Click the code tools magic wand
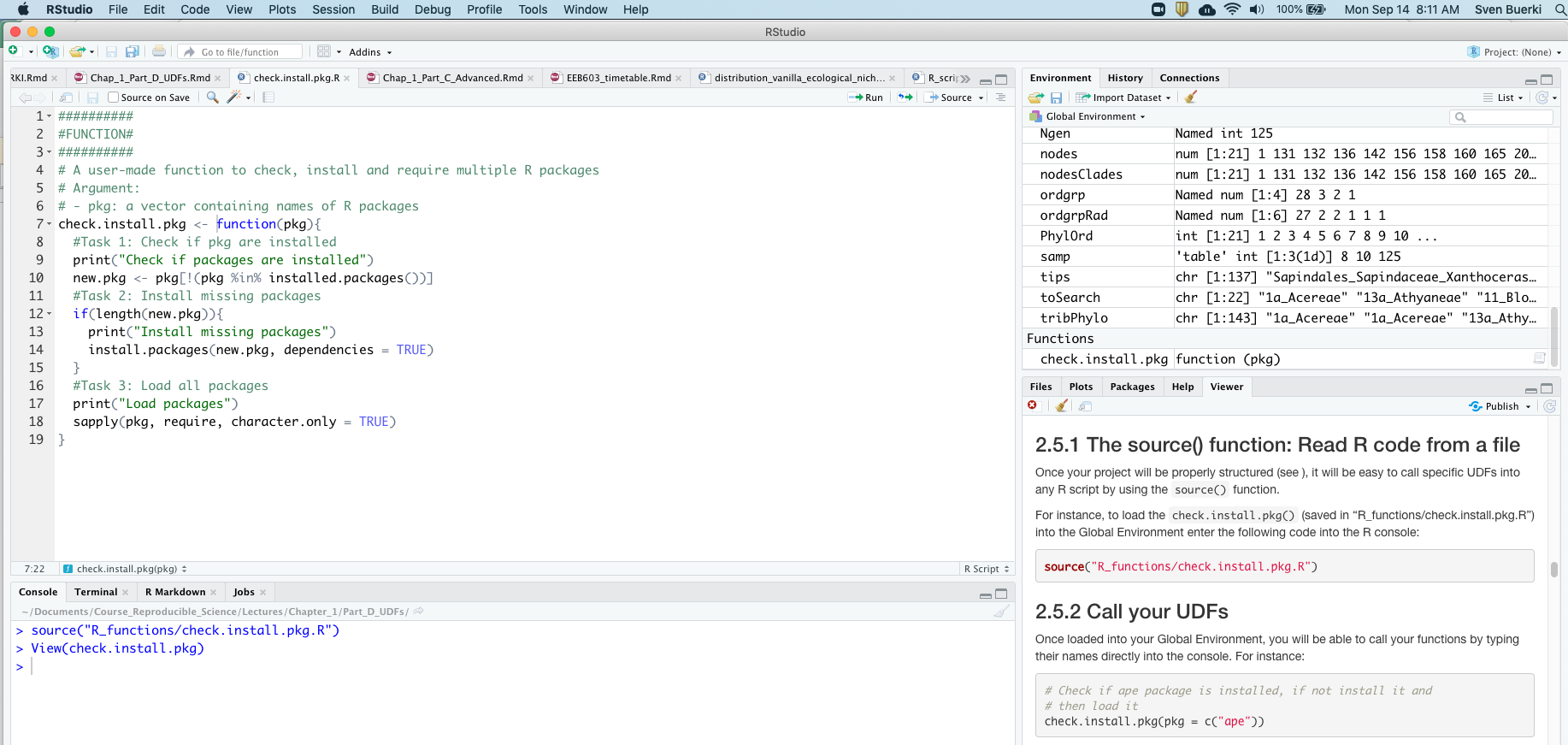 pyautogui.click(x=233, y=98)
